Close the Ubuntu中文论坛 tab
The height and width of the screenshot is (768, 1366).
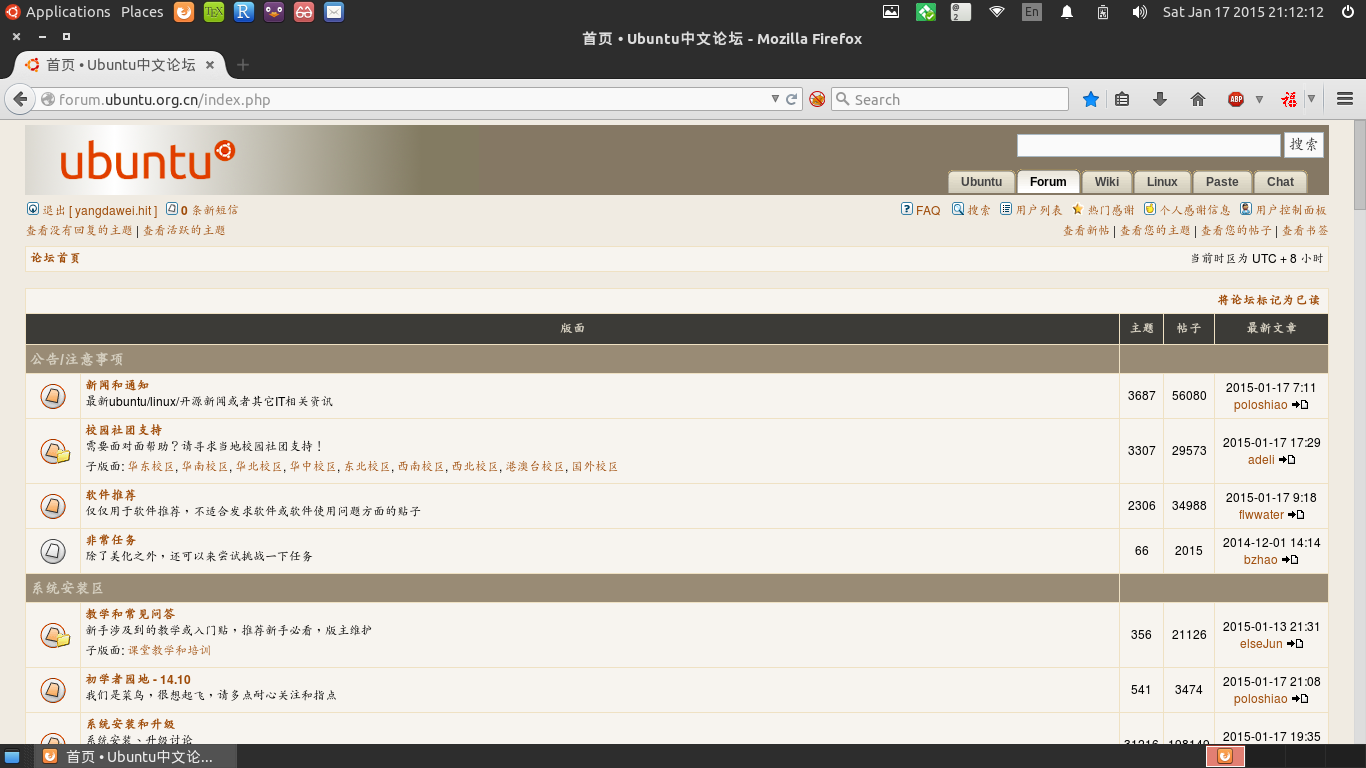coord(210,65)
